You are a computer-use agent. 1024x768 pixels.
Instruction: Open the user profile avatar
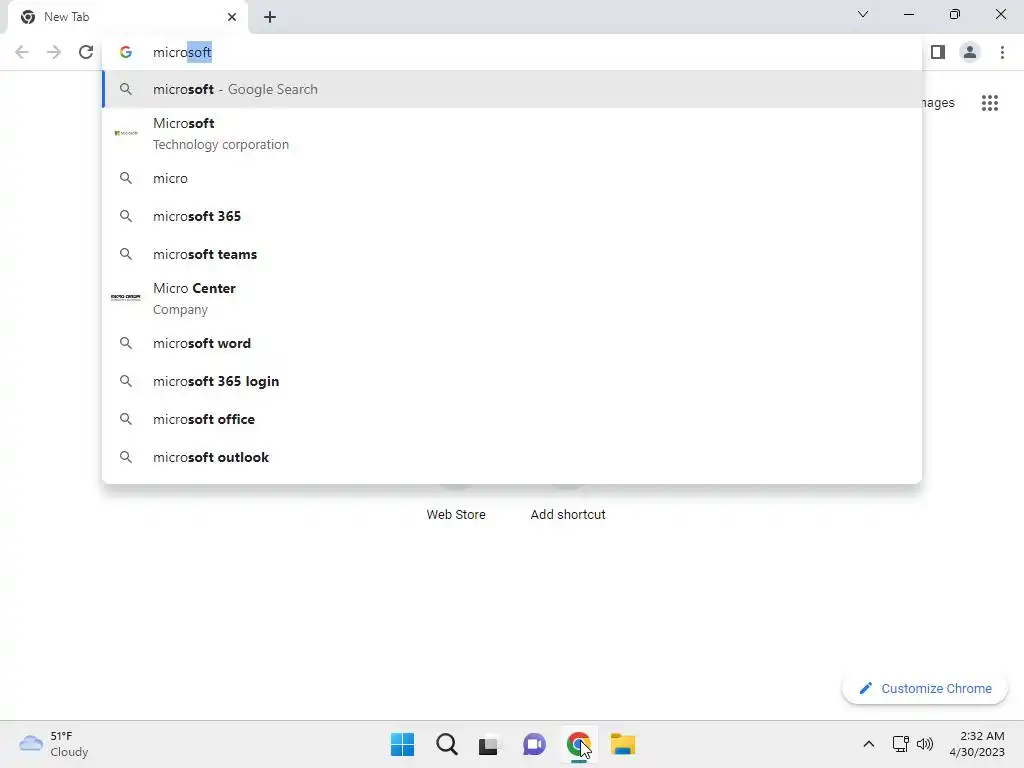click(970, 52)
